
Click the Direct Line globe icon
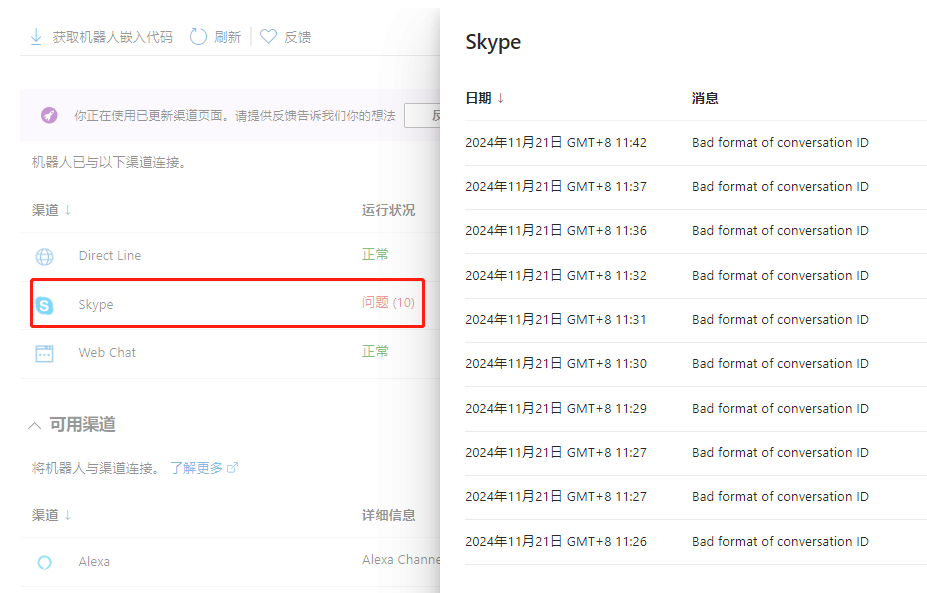pyautogui.click(x=44, y=255)
